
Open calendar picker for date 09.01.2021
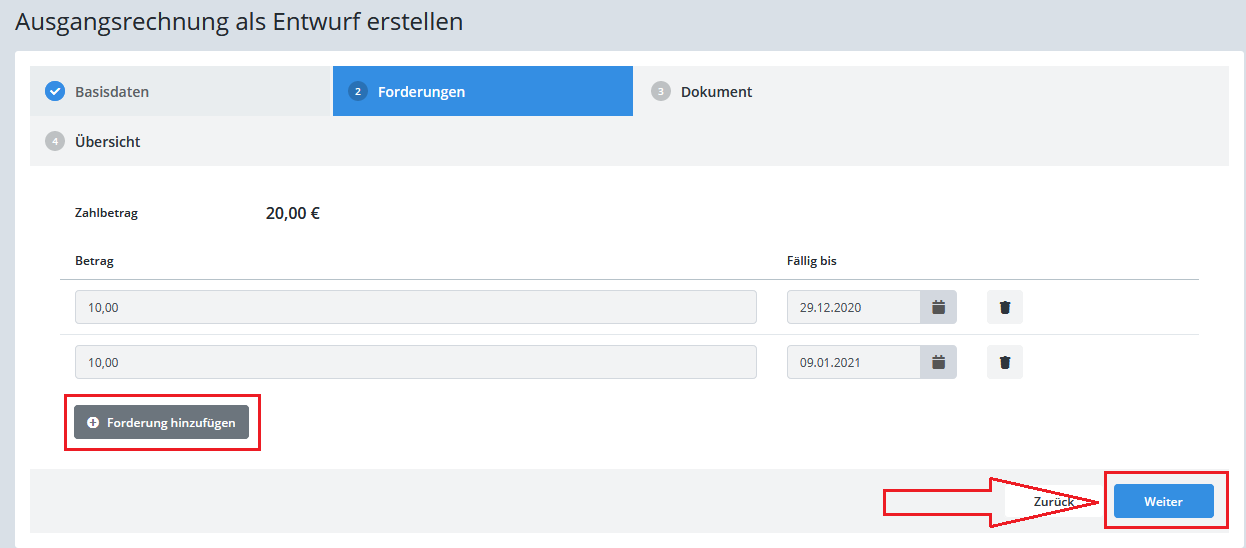click(938, 362)
